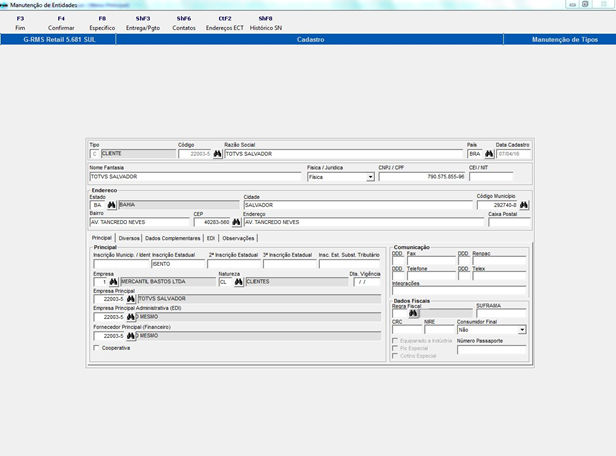Open the Física / Jurídica dropdown
Image resolution: width=616 pixels, height=456 pixels.
(x=370, y=177)
